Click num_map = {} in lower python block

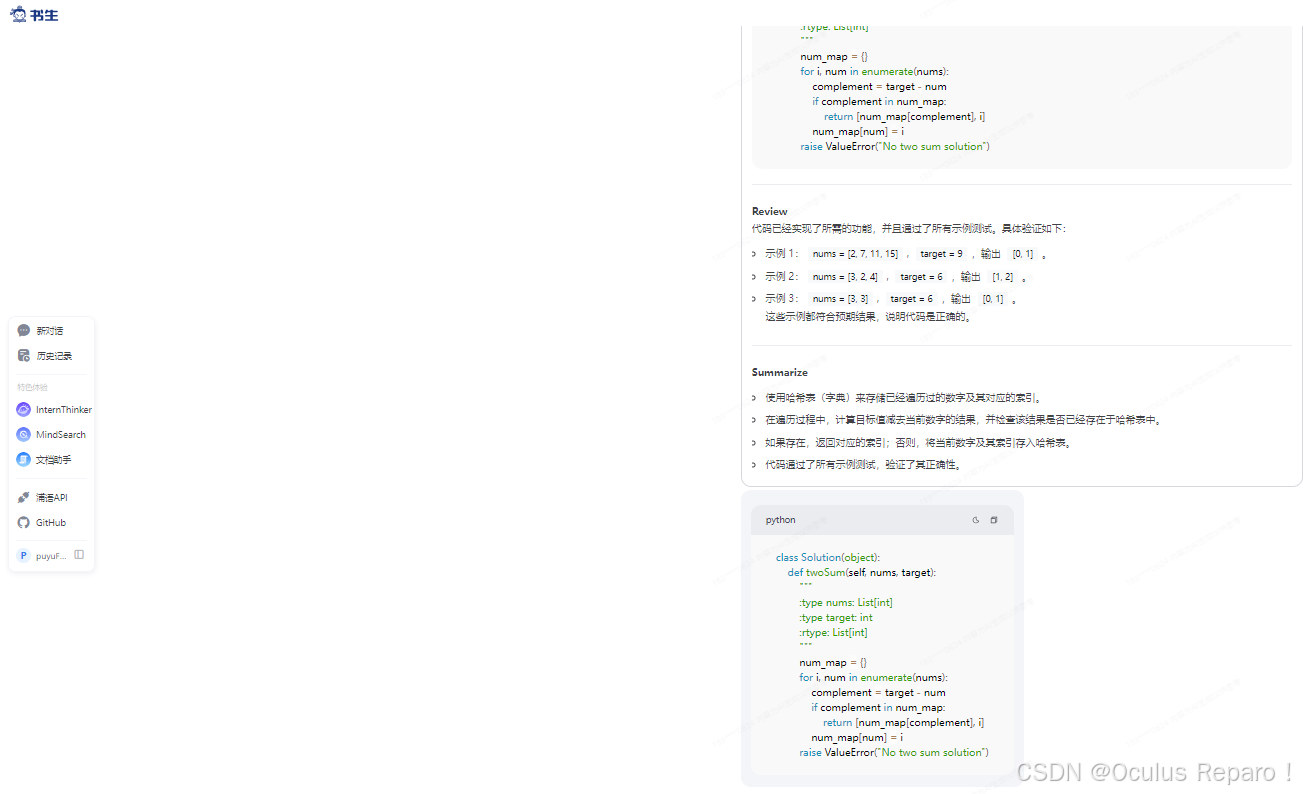click(833, 662)
